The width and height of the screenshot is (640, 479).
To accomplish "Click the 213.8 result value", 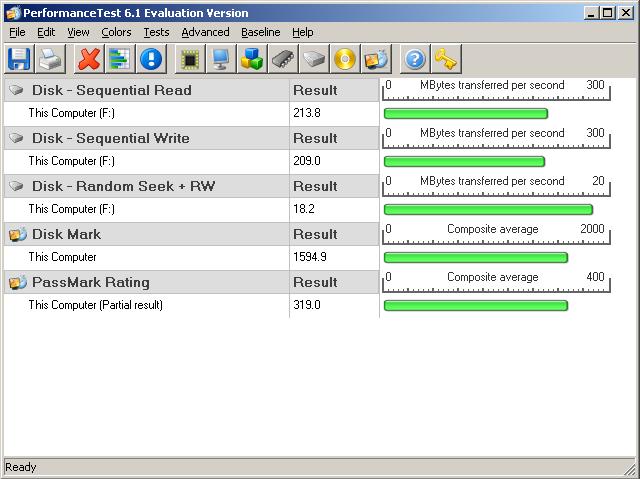I will 307,113.
